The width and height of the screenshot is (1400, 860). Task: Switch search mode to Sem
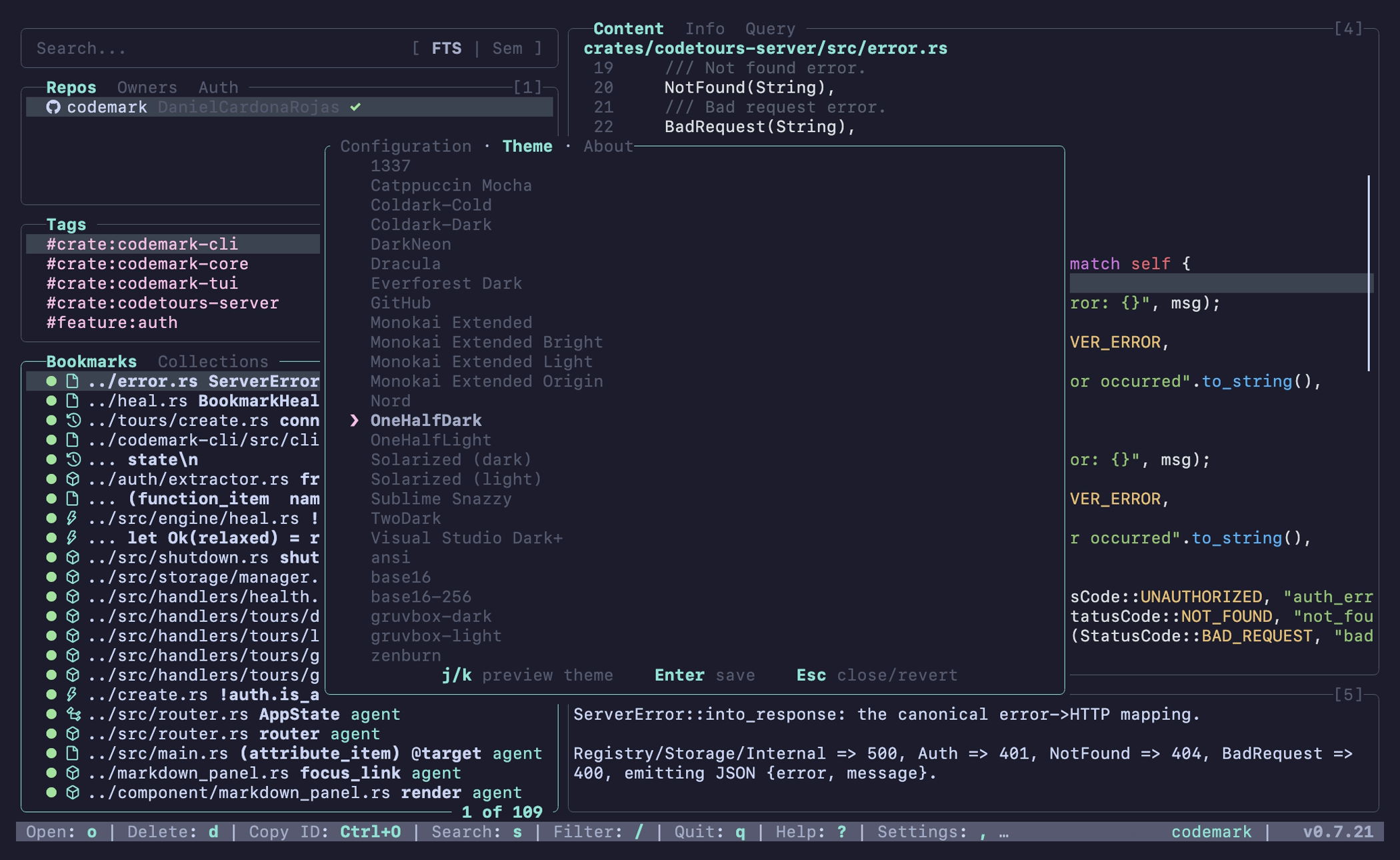point(507,49)
